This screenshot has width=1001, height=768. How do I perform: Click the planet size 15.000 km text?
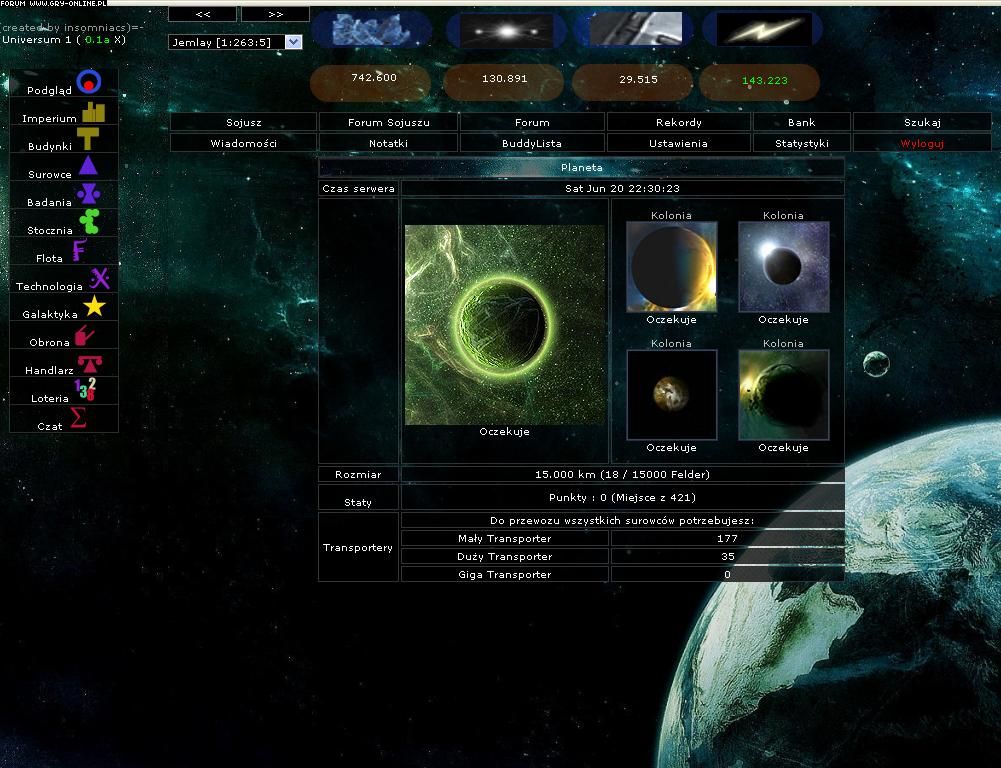pyautogui.click(x=622, y=474)
